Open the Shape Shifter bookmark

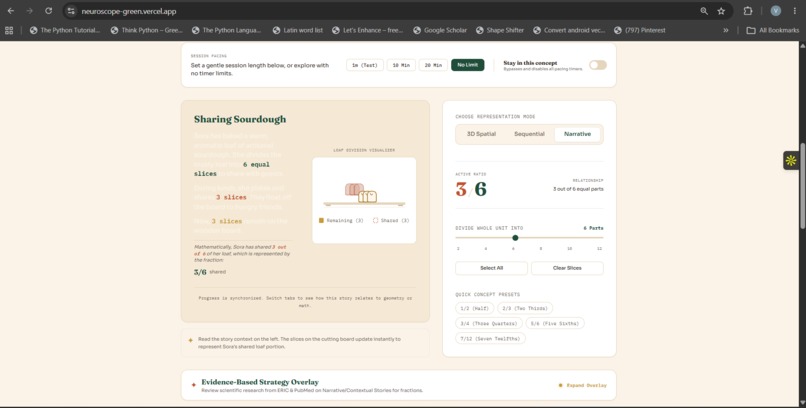pyautogui.click(x=500, y=30)
